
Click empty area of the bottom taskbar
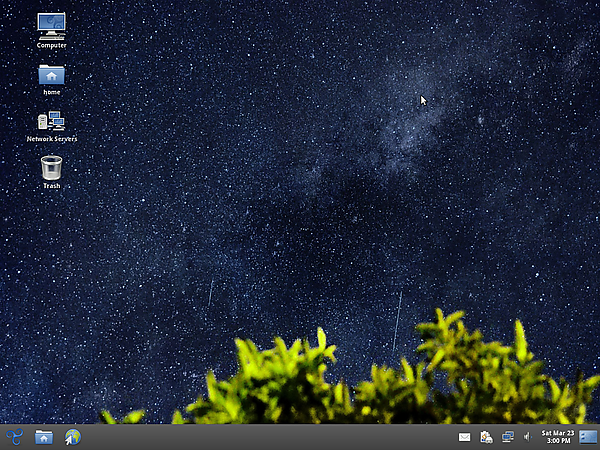[260, 437]
